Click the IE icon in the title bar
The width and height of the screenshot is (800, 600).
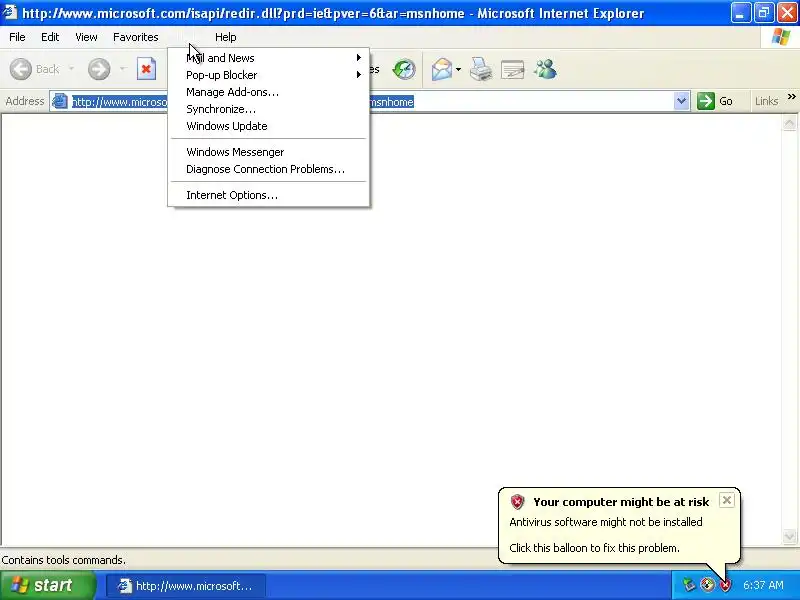10,12
